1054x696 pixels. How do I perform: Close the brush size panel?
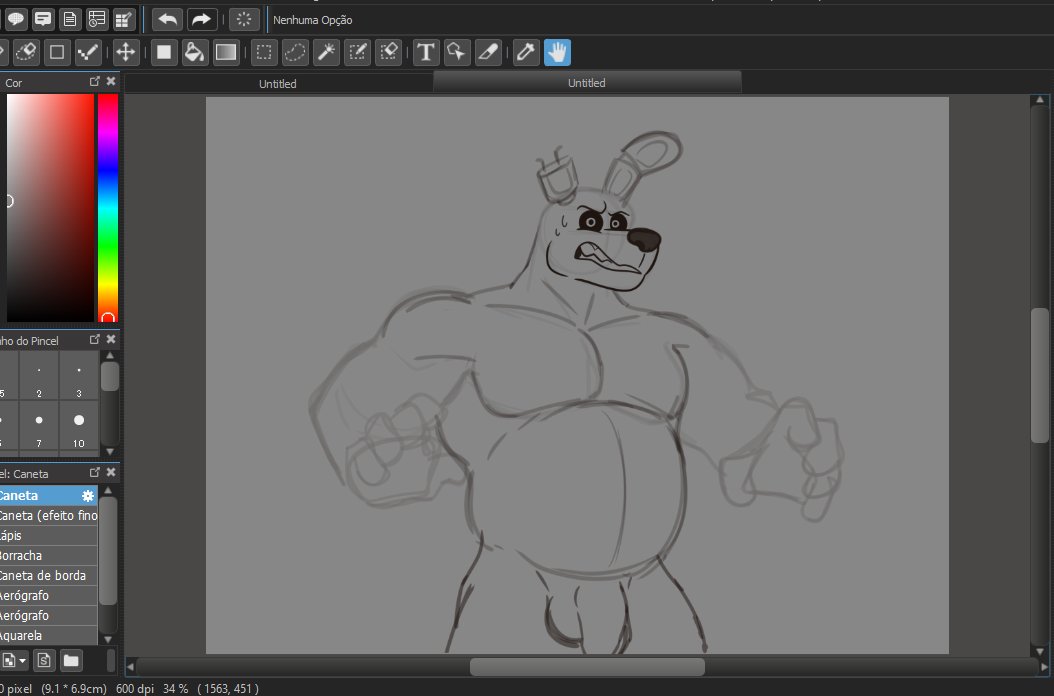(x=111, y=340)
